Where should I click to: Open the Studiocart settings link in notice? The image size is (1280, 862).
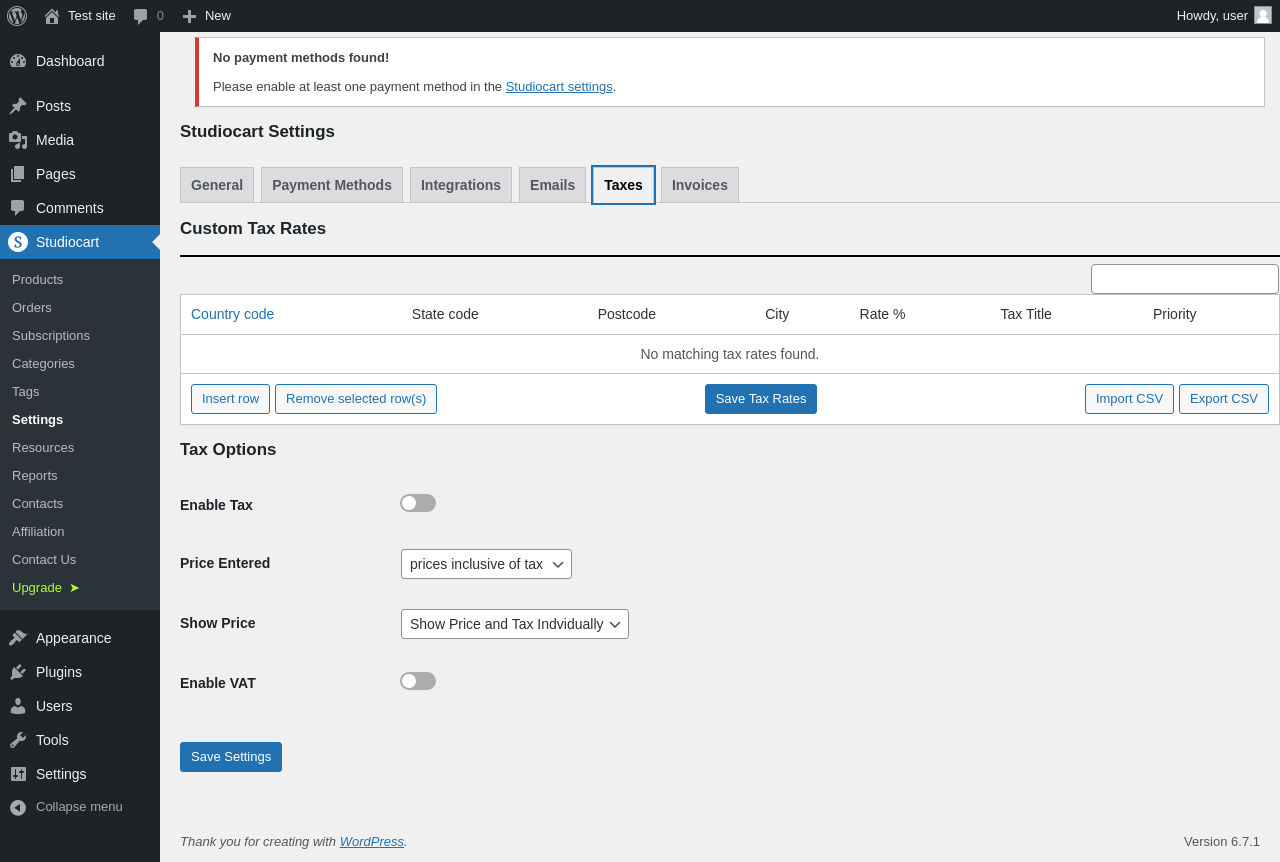559,87
